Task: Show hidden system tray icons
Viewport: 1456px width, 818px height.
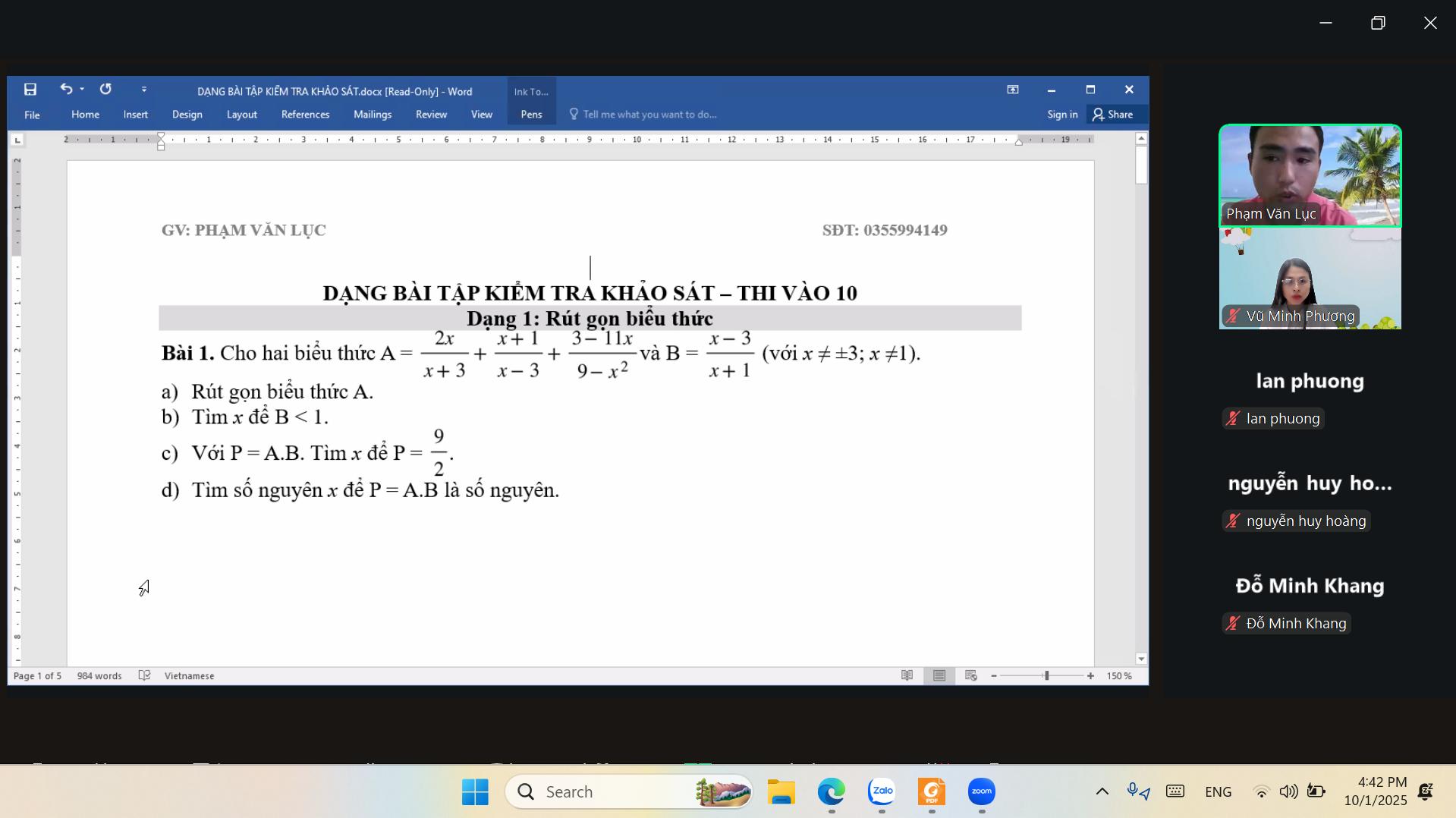Action: (x=1102, y=791)
